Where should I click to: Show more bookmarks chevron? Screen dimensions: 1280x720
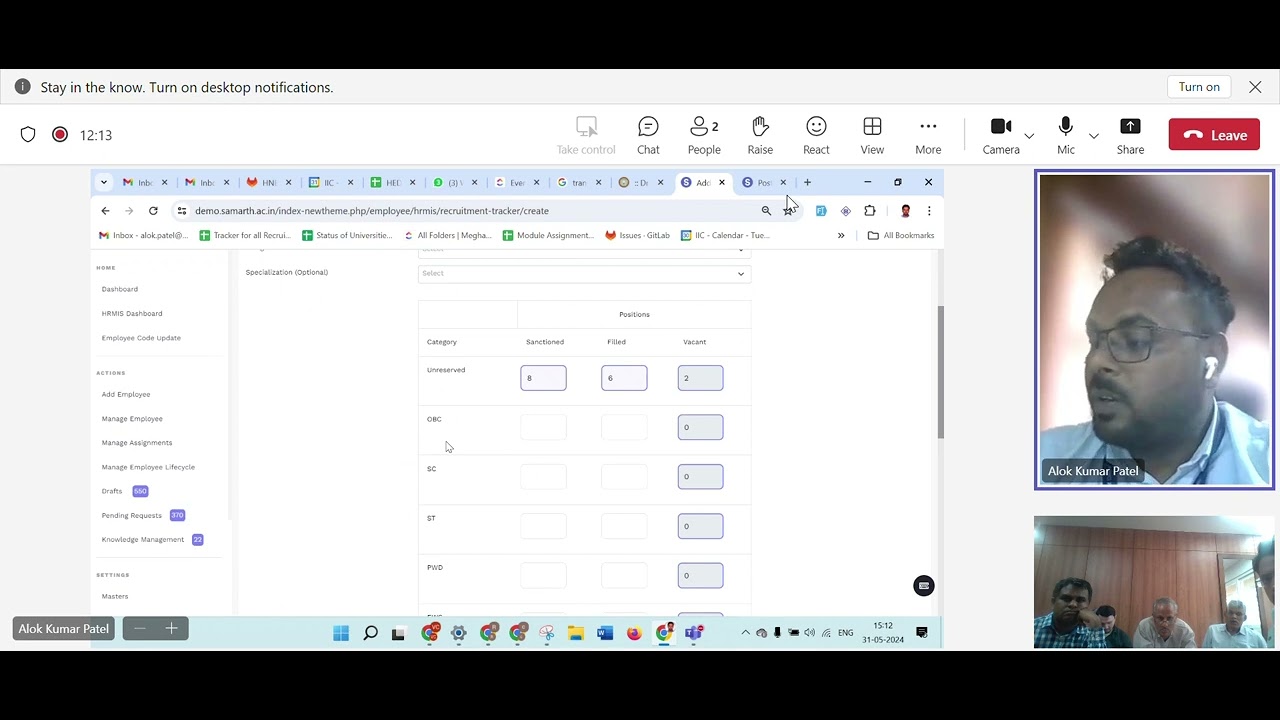click(841, 235)
